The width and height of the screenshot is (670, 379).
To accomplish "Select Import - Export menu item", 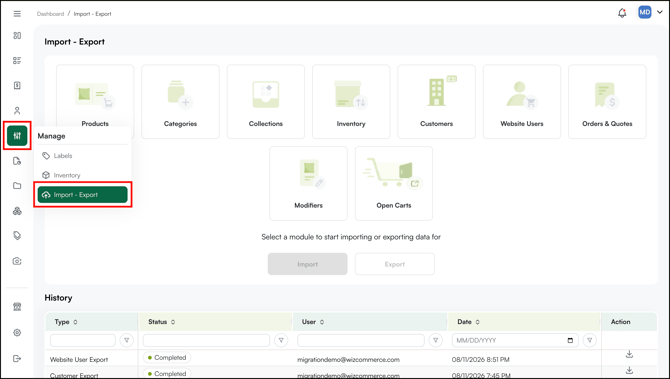I will 82,194.
